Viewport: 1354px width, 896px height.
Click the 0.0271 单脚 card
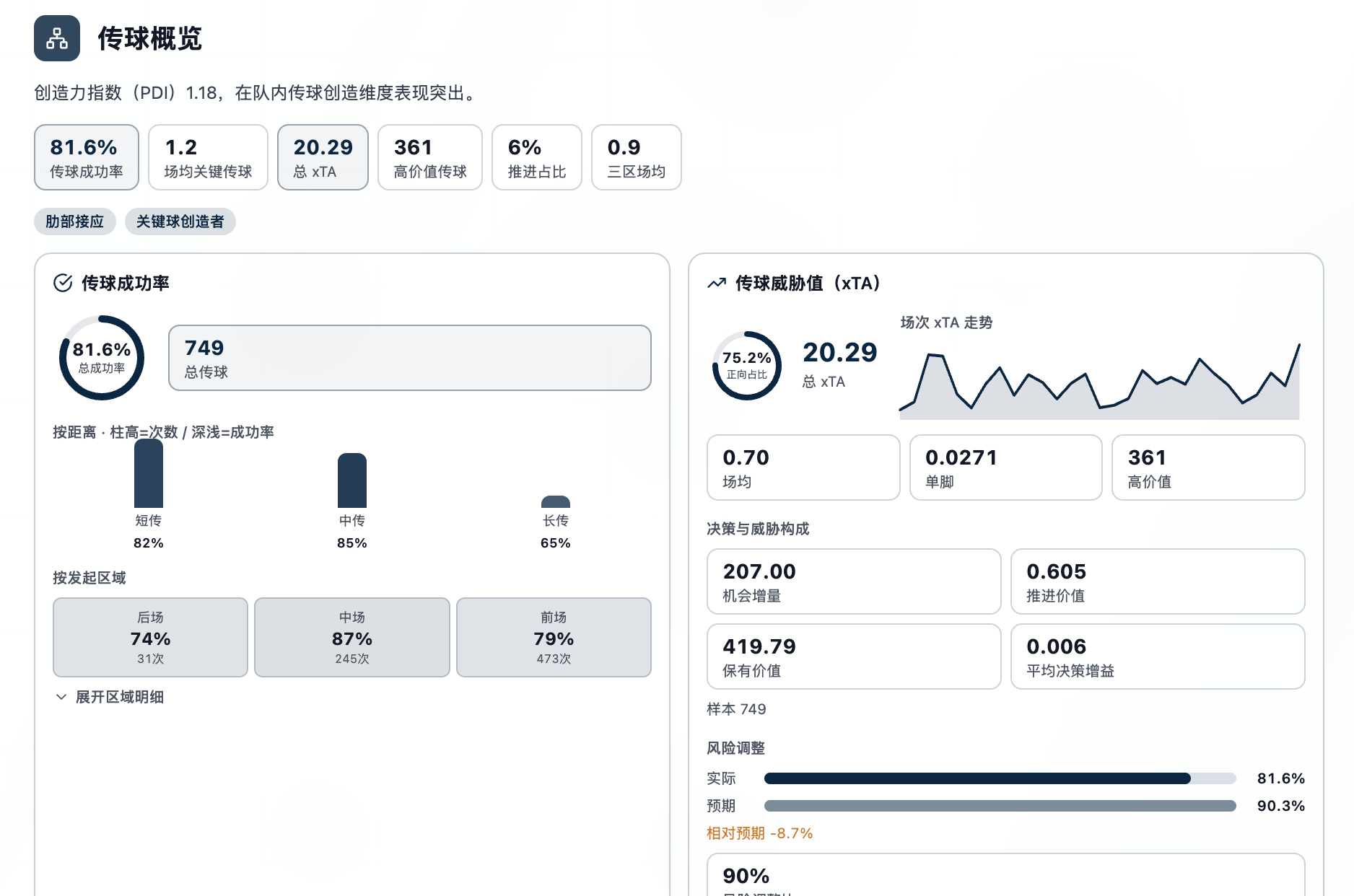1006,467
